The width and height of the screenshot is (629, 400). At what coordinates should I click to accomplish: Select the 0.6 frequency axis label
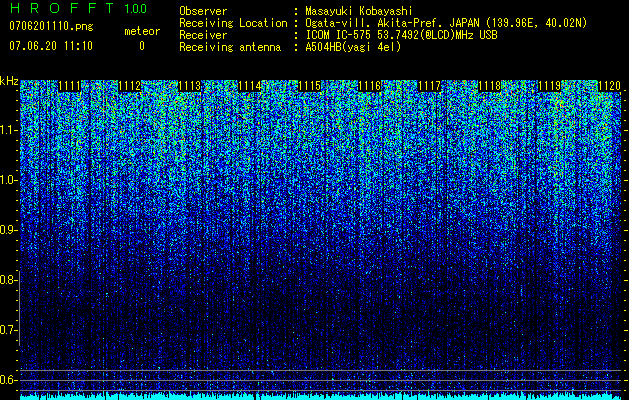[7, 380]
